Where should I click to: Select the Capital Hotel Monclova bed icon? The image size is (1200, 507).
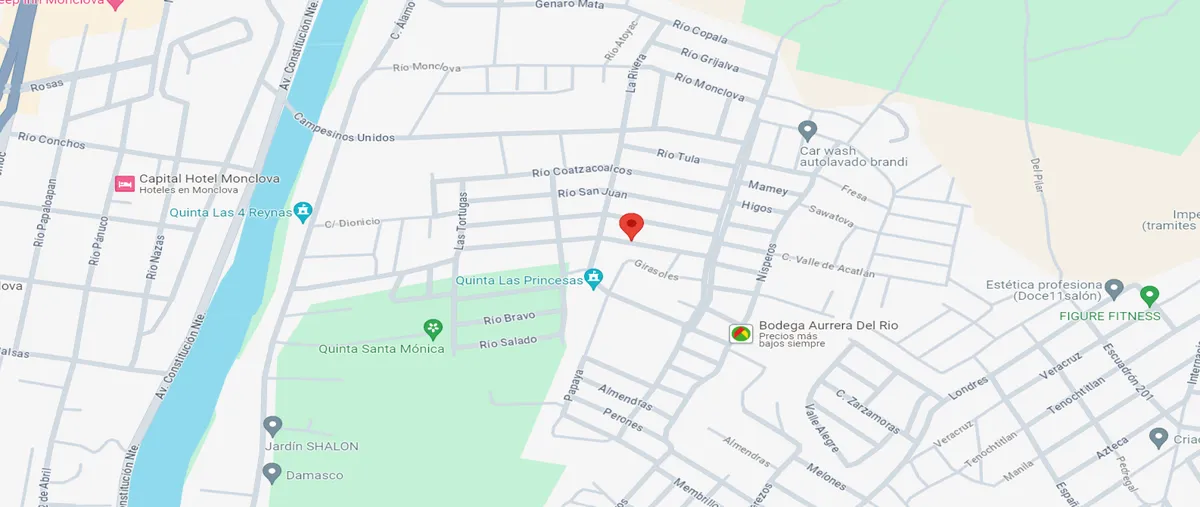pyautogui.click(x=125, y=184)
